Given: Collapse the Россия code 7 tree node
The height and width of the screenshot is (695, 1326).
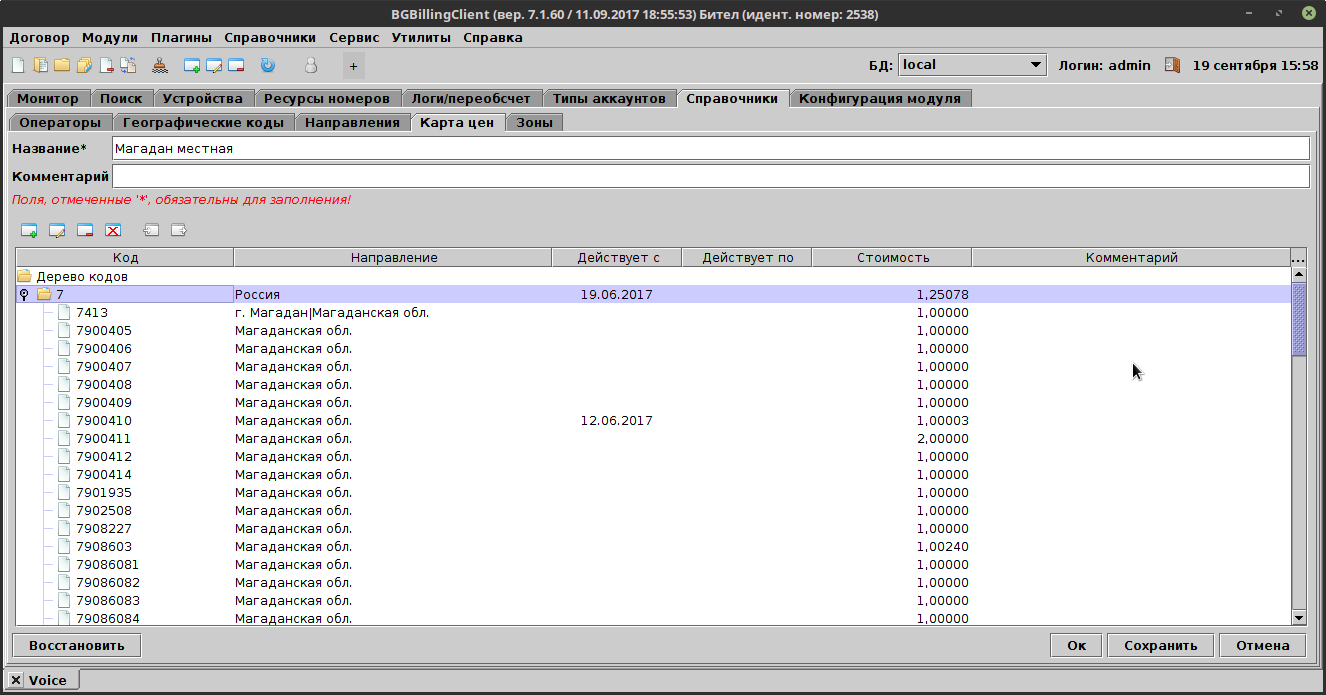Looking at the screenshot, I should (x=23, y=294).
